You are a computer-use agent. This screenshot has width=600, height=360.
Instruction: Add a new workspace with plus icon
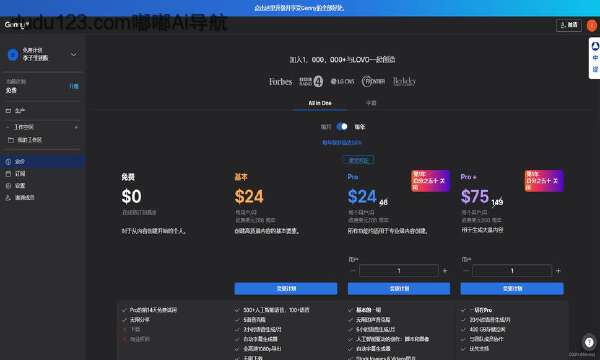tap(76, 127)
